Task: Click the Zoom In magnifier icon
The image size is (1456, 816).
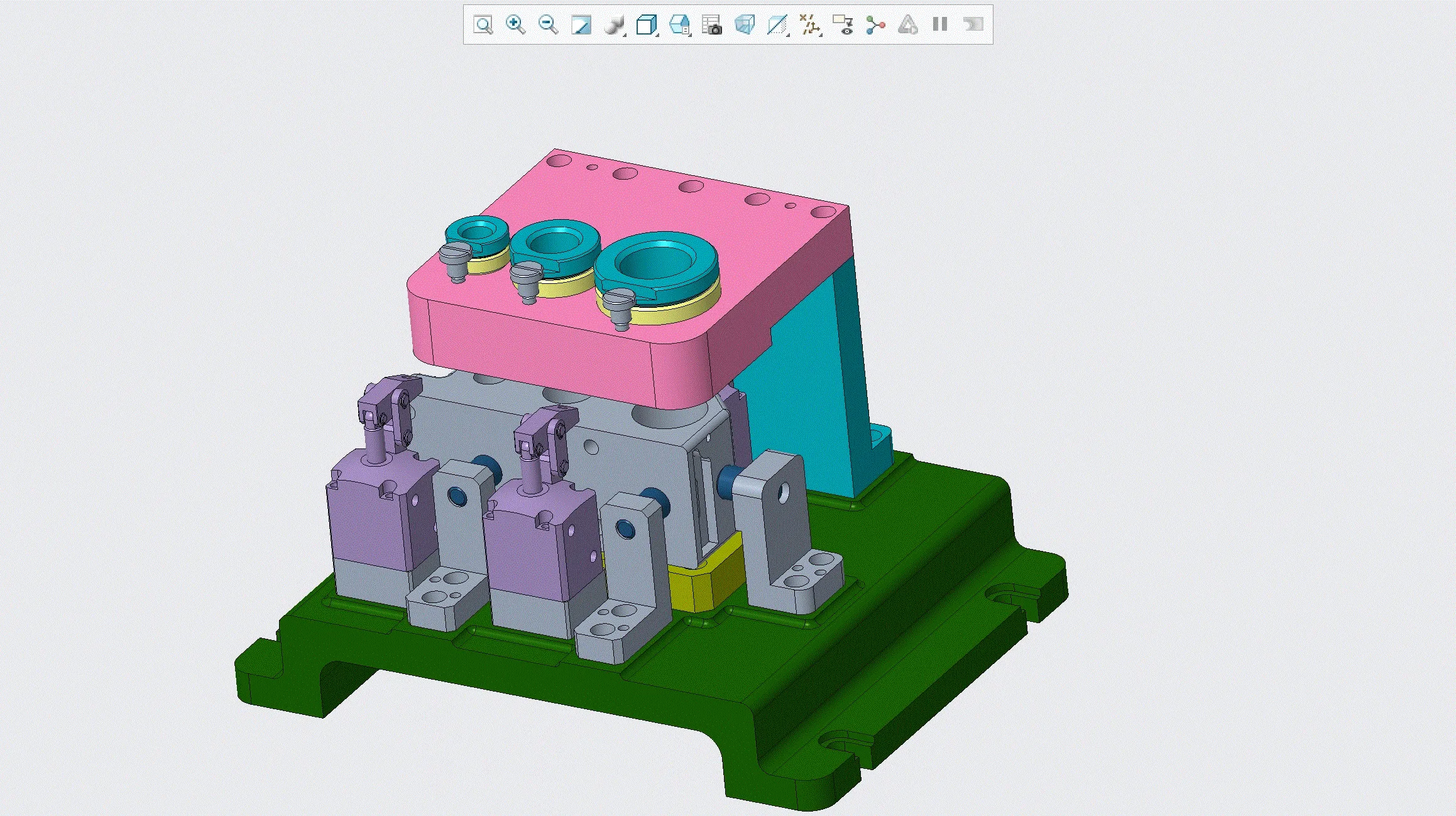Action: tap(515, 25)
